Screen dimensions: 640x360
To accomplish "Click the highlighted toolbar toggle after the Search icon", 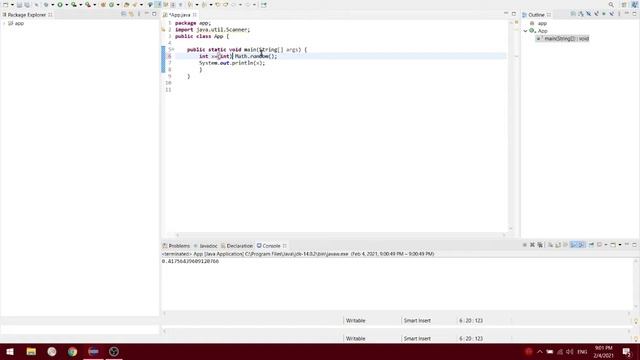I will (x=158, y=4).
